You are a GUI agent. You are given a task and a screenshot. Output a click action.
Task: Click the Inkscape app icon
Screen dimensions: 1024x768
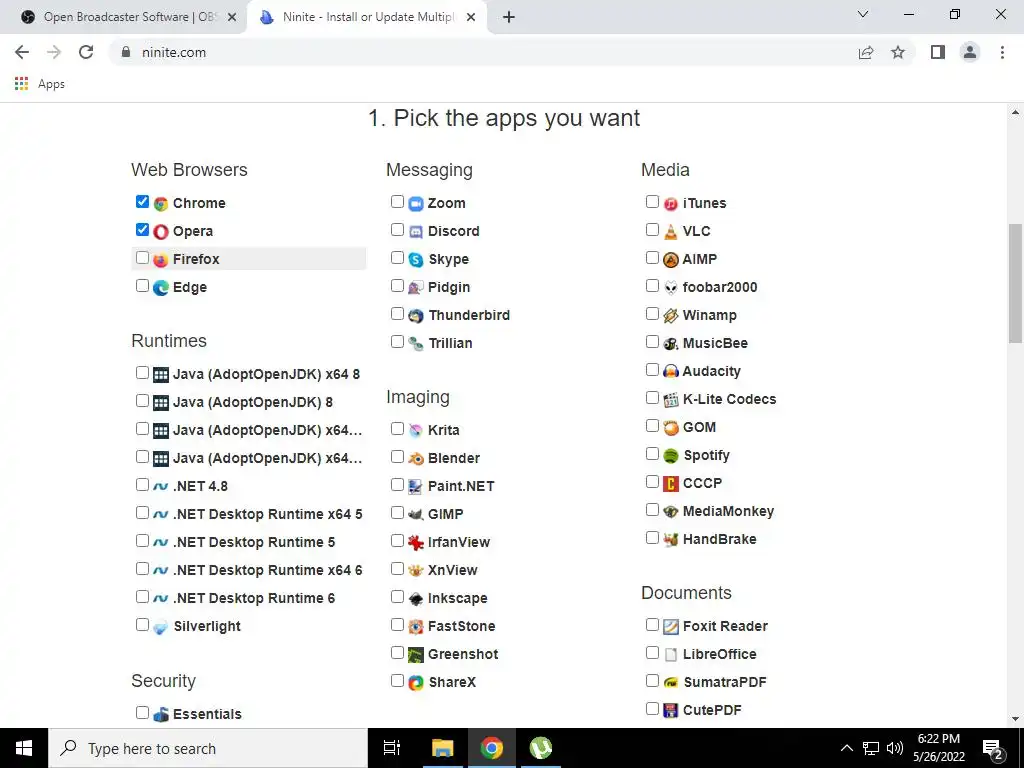click(416, 599)
